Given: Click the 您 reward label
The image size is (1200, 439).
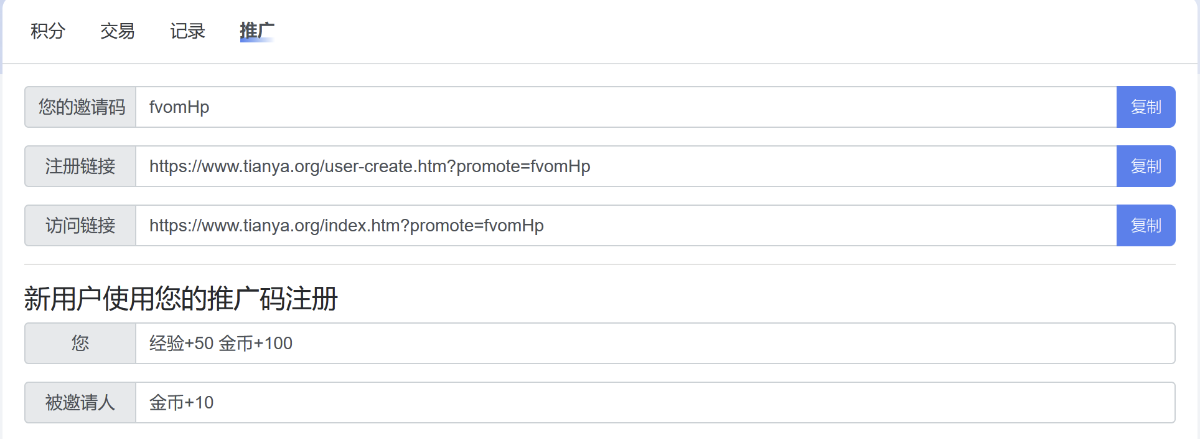Looking at the screenshot, I should pos(80,343).
